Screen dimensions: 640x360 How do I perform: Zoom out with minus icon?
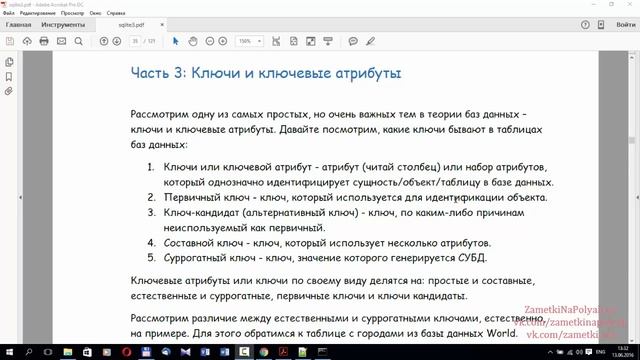click(210, 41)
